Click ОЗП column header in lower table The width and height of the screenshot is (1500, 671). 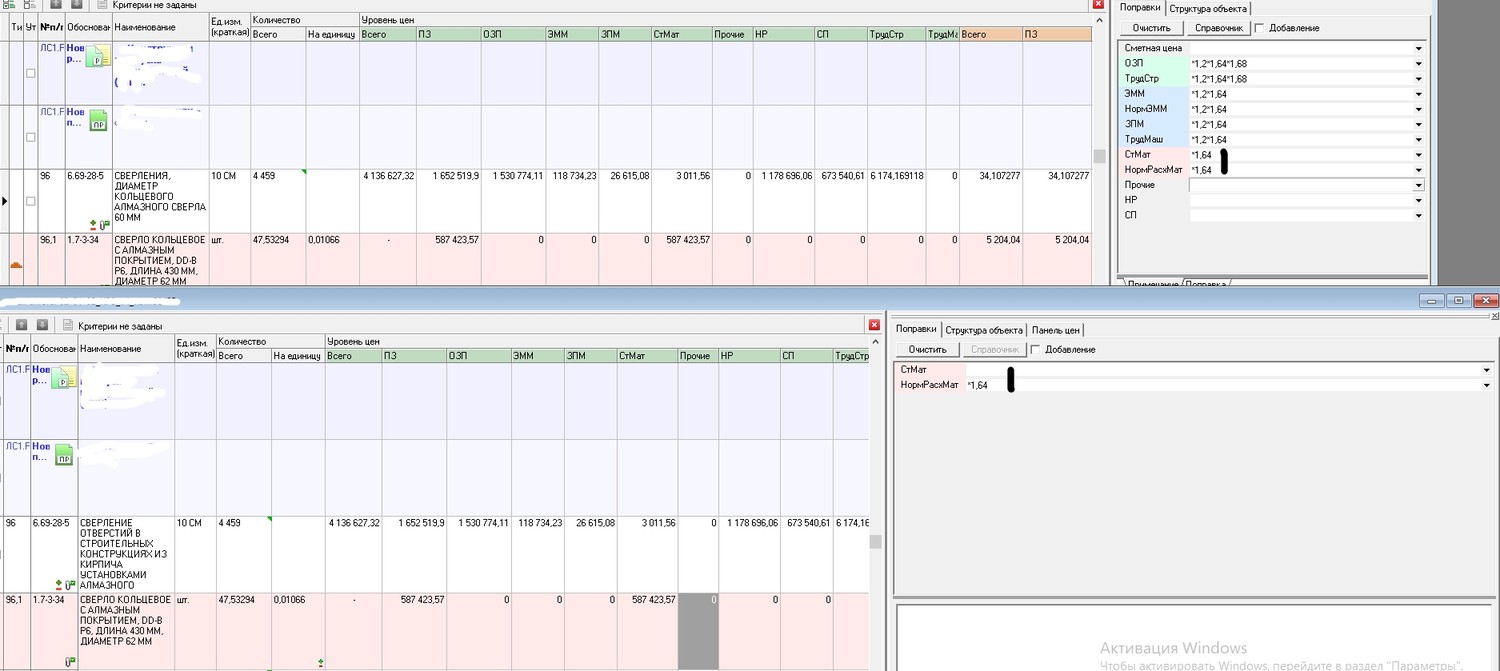click(x=478, y=355)
